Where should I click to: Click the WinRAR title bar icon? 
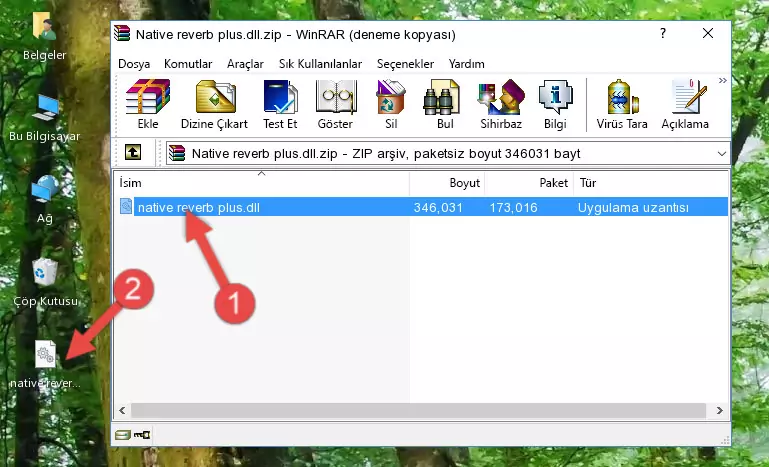122,33
